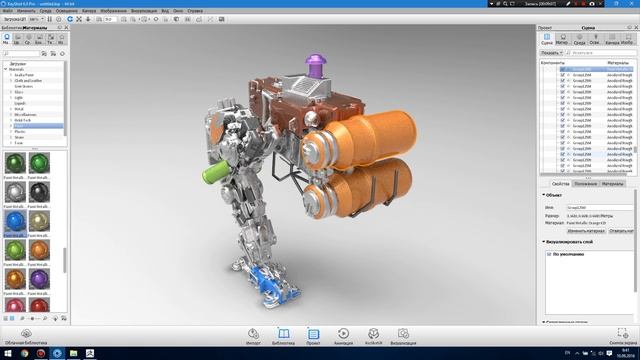Image resolution: width=640 pixels, height=360 pixels.
Task: Open the Освещение menu
Action: point(67,11)
